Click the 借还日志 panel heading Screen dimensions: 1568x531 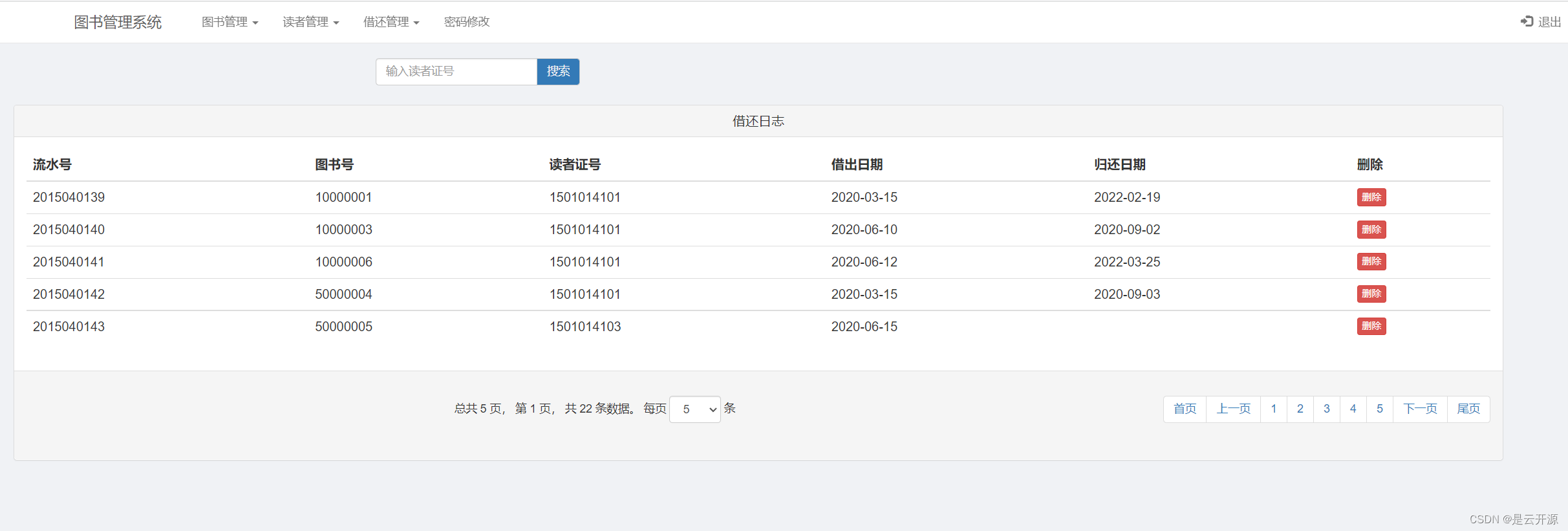pyautogui.click(x=758, y=121)
